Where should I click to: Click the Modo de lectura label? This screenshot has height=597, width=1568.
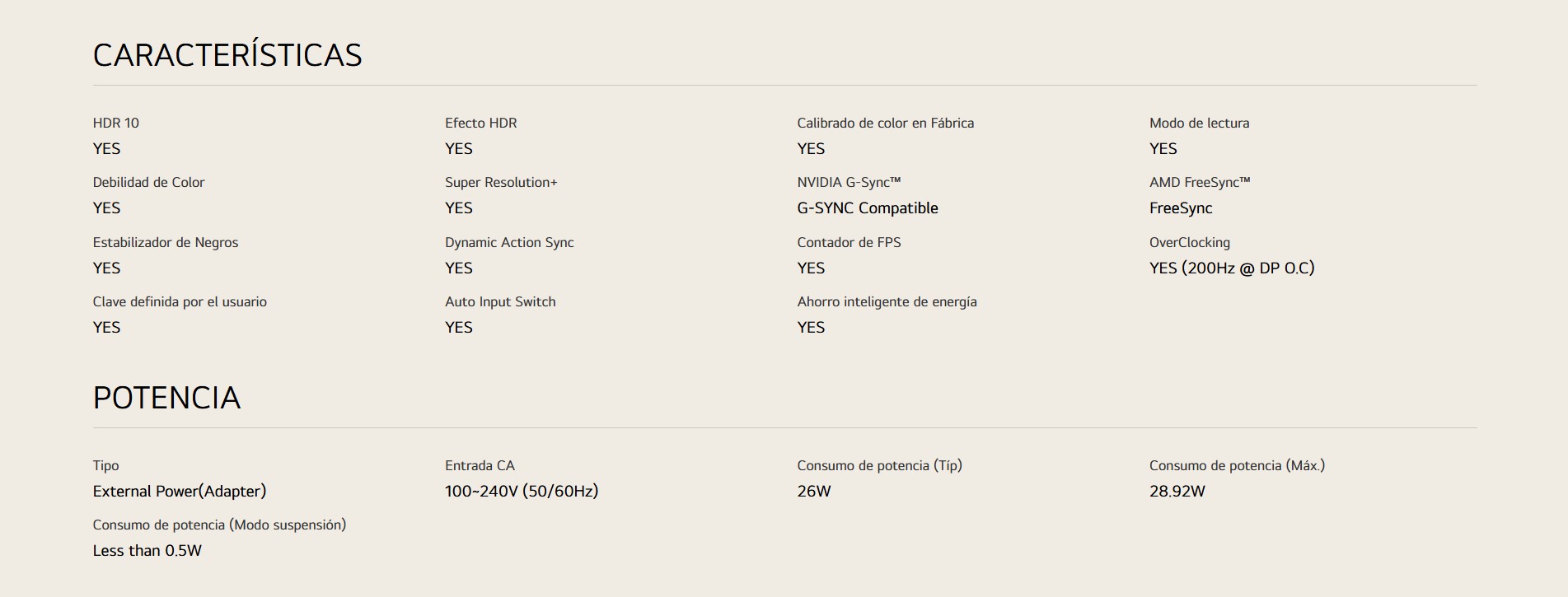1199,123
